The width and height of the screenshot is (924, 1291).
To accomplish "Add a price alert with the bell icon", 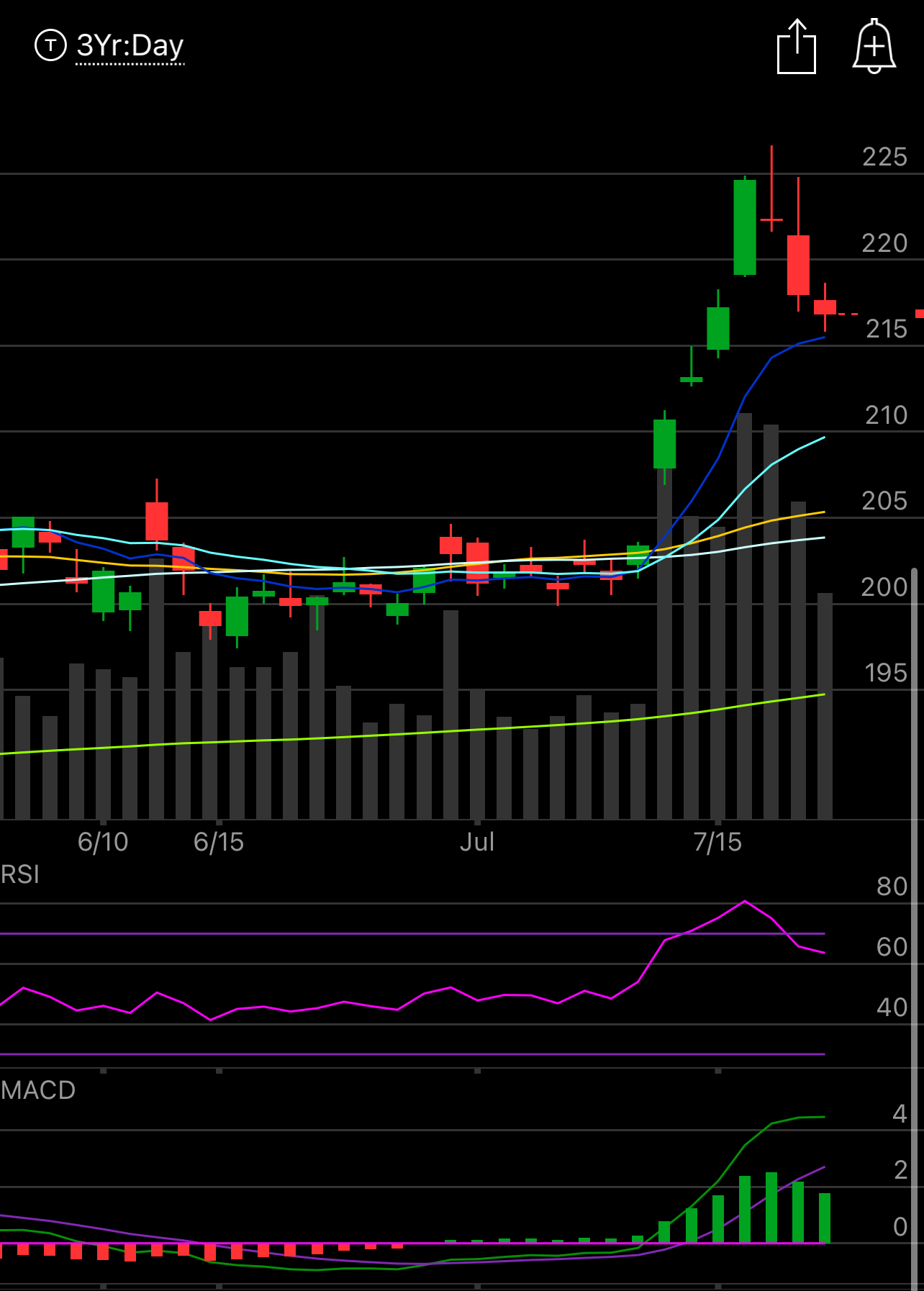I will click(874, 46).
